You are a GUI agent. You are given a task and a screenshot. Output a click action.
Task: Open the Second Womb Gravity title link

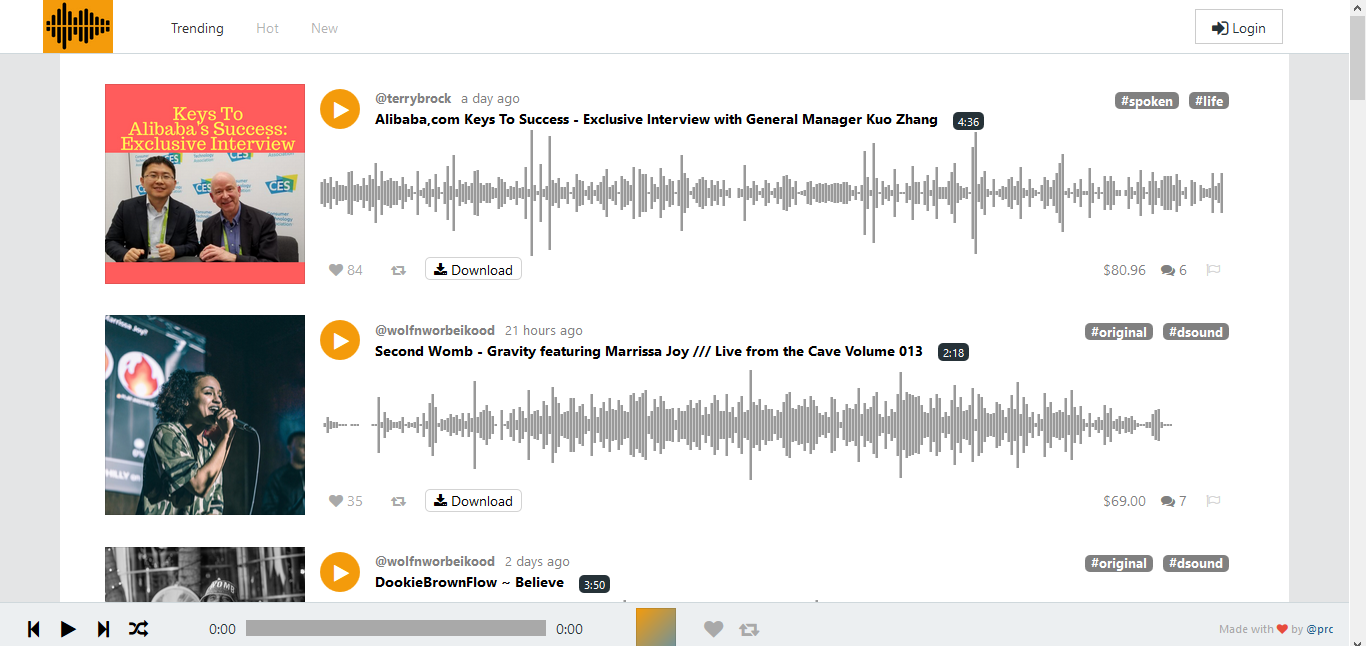(649, 351)
